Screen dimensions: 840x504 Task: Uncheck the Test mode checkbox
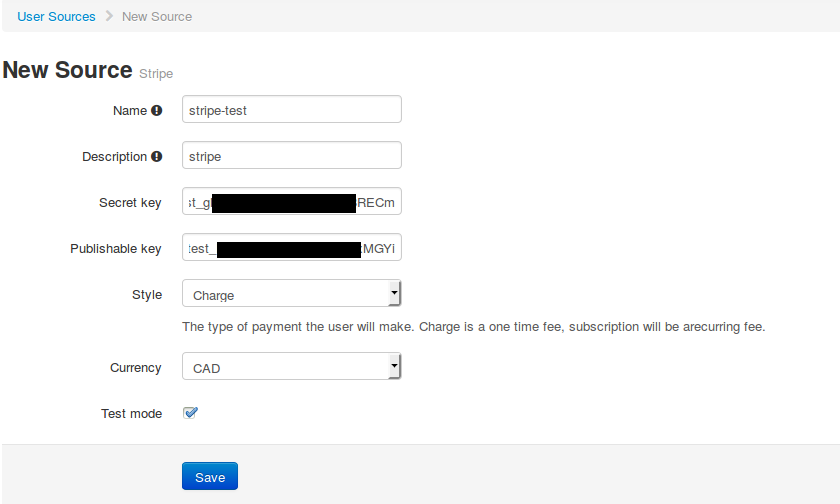pyautogui.click(x=190, y=412)
